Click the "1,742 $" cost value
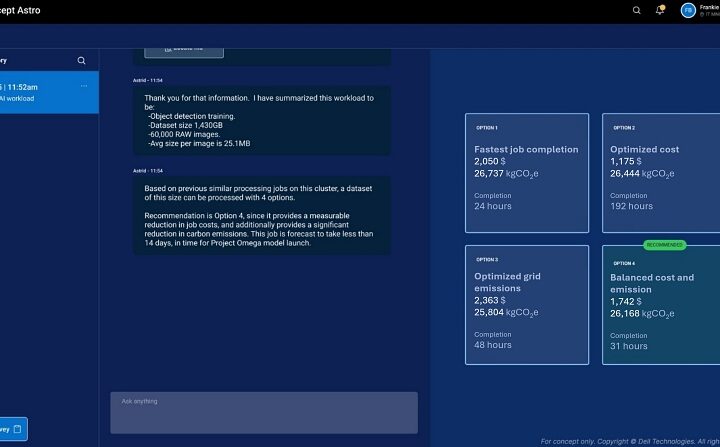The width and height of the screenshot is (720, 447). 626,301
